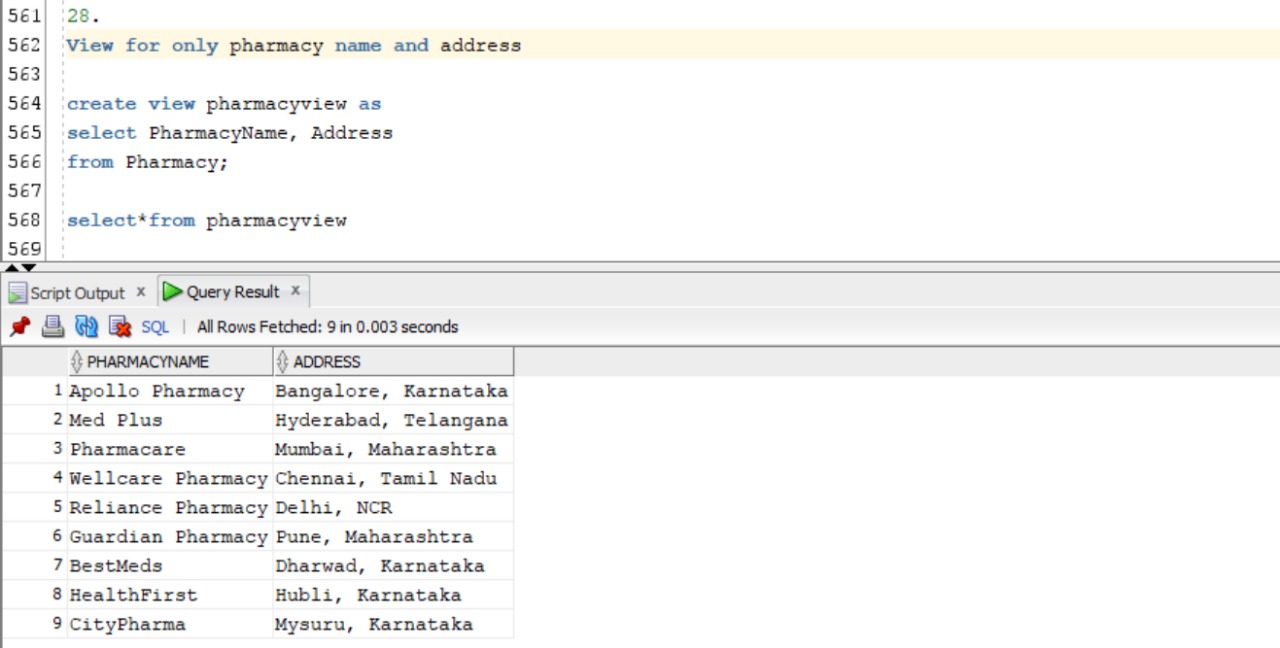Click the Hyderabad, Telangana address cell
This screenshot has width=1280, height=648.
[391, 420]
